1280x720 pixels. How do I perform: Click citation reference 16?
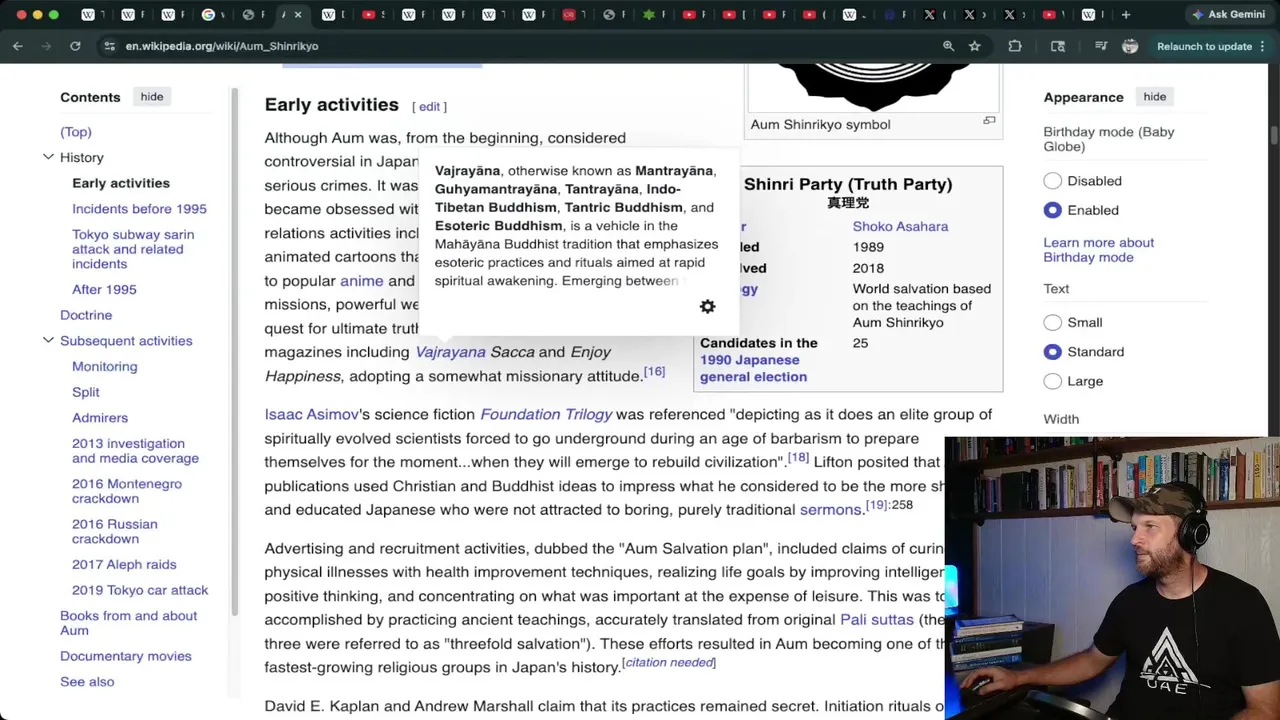click(x=654, y=371)
